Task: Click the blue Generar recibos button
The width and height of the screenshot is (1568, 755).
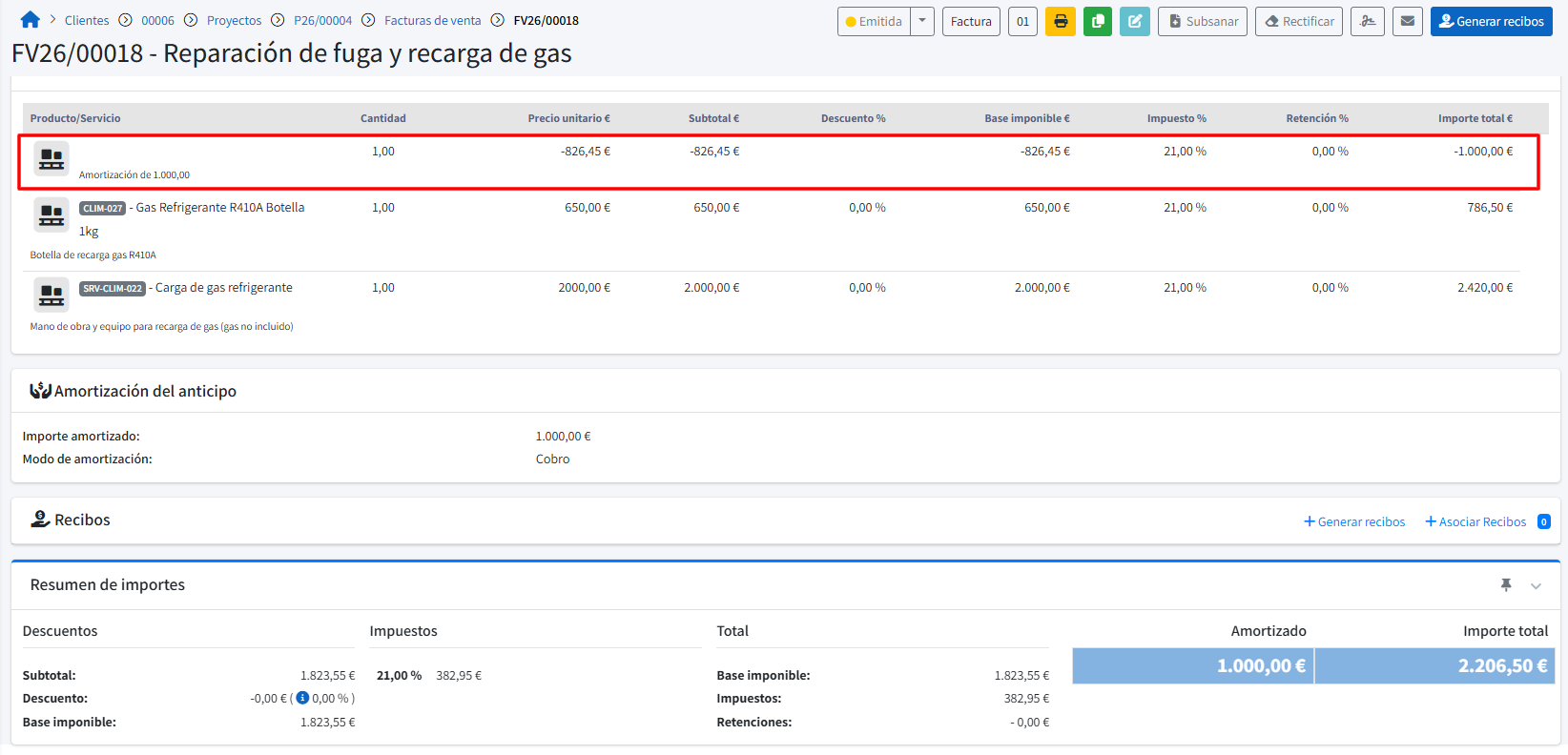Action: point(1491,21)
